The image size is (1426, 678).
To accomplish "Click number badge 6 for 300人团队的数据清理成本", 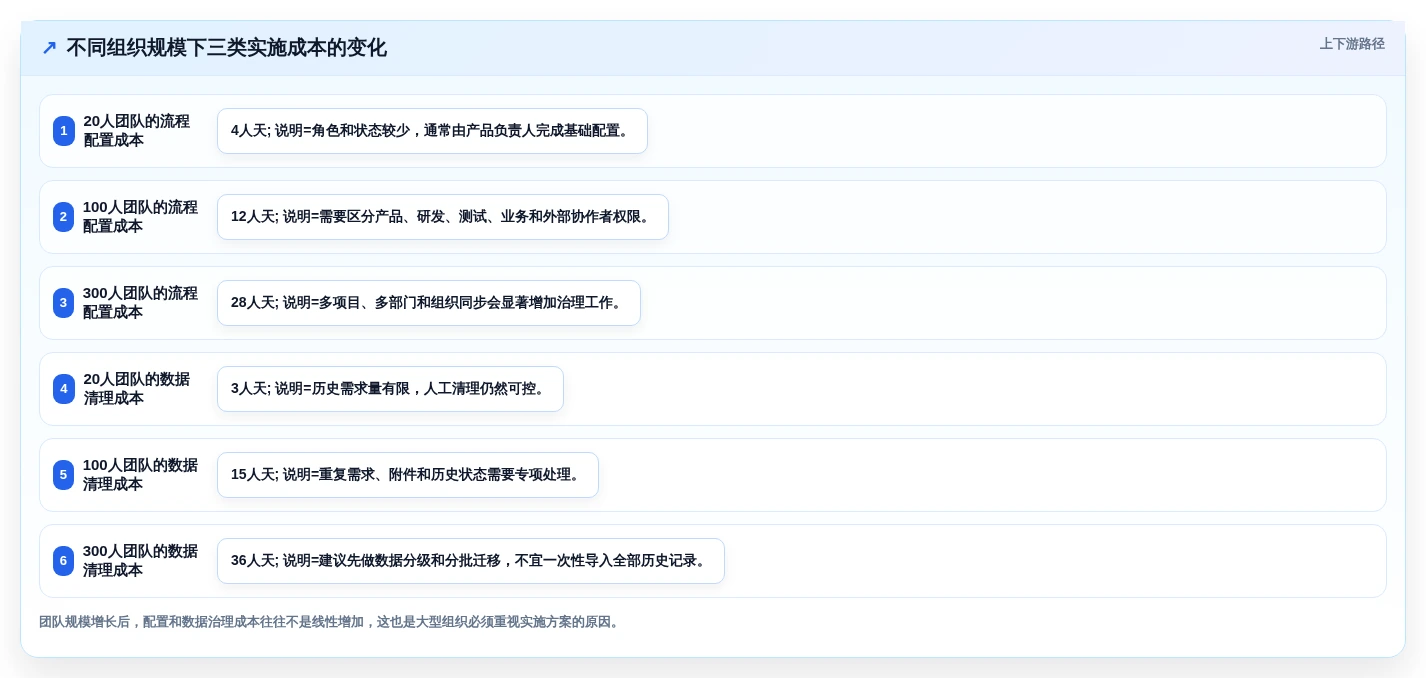I will [x=64, y=561].
